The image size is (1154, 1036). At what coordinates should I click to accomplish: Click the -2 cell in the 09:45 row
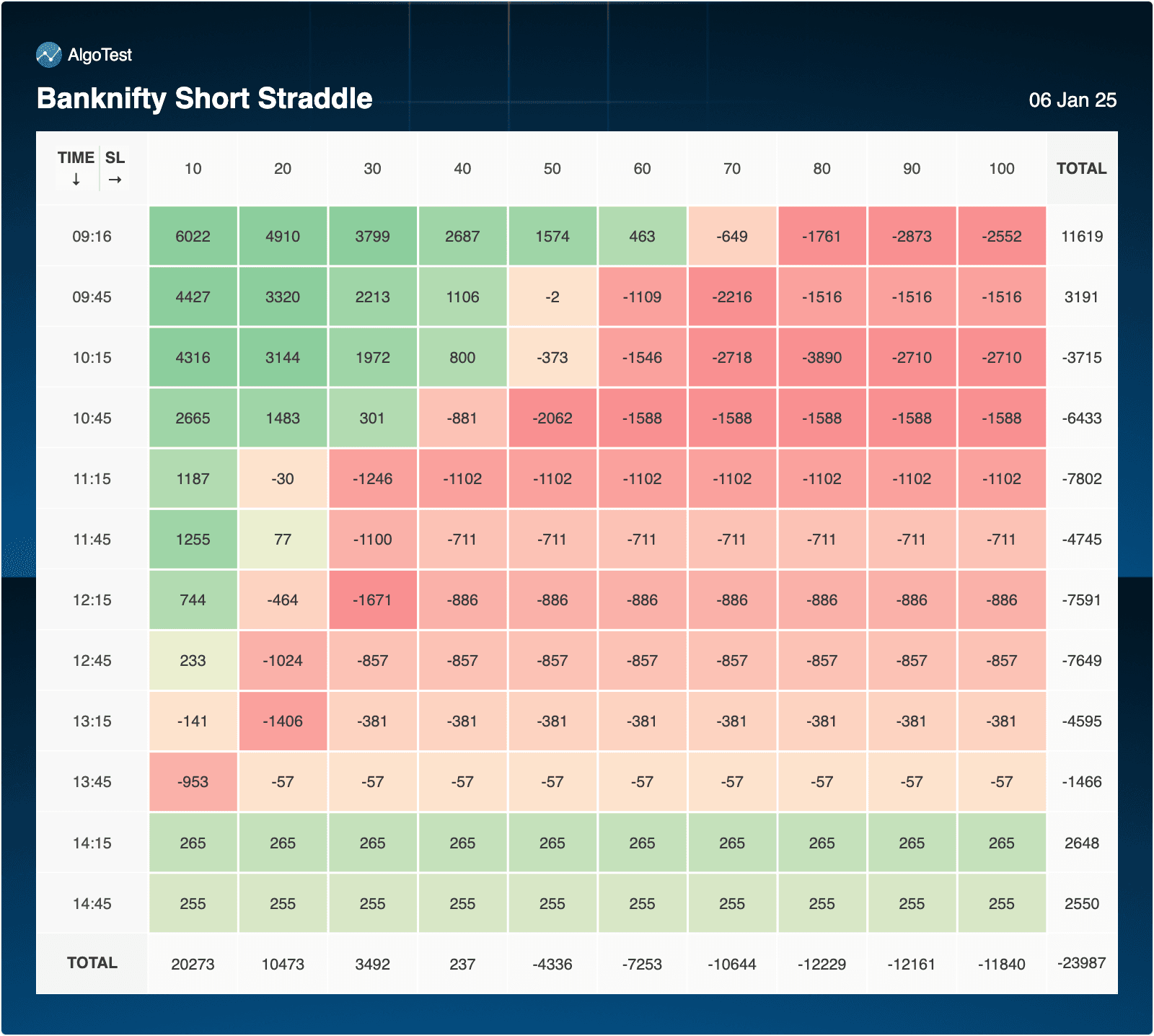point(552,297)
